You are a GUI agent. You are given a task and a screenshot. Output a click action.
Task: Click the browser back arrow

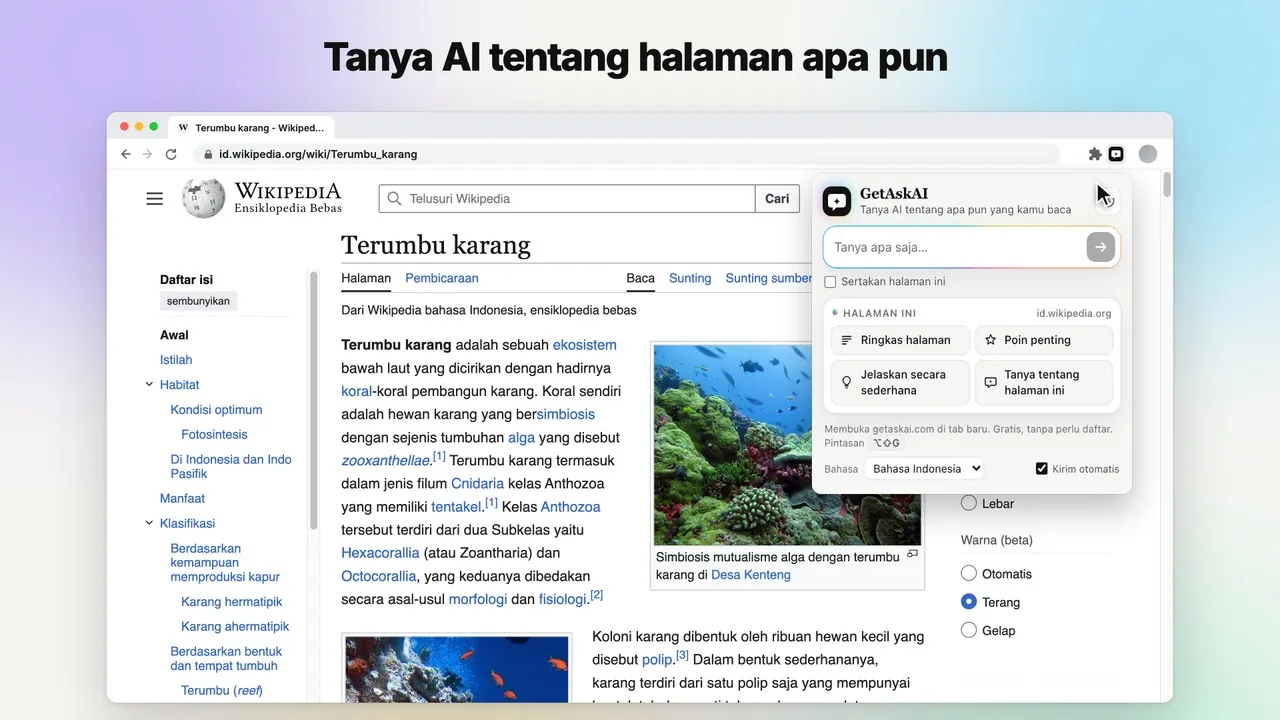click(x=126, y=154)
